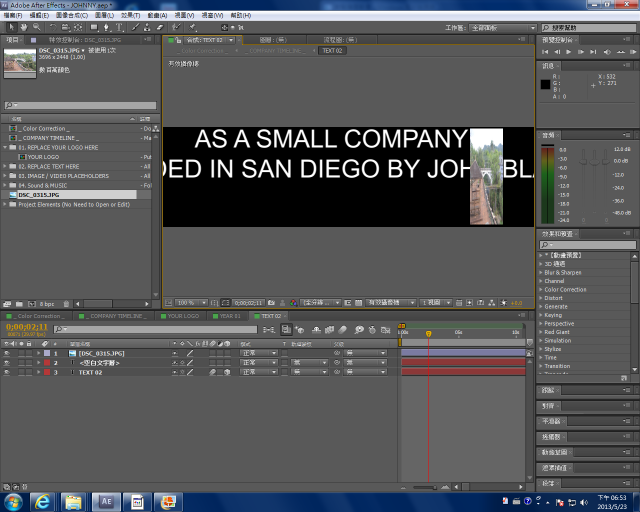Click the RGB channel display icon
640x512 pixels.
293,303
